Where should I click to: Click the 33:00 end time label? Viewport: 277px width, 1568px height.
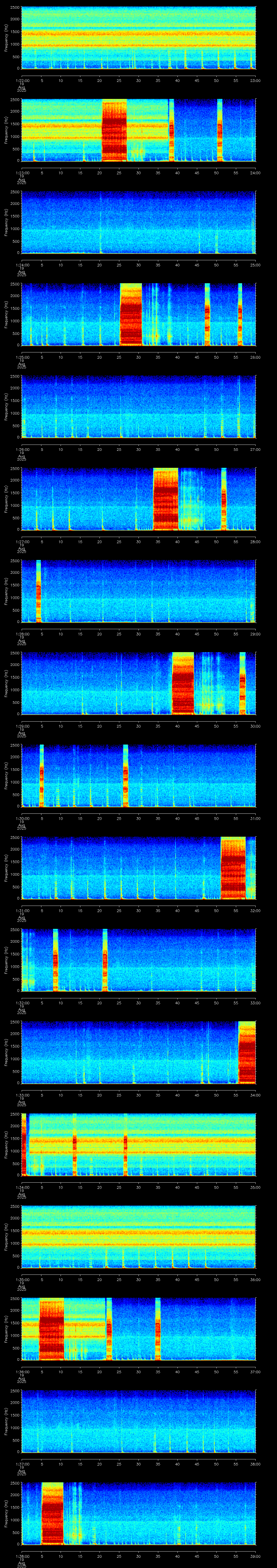coord(255,1003)
